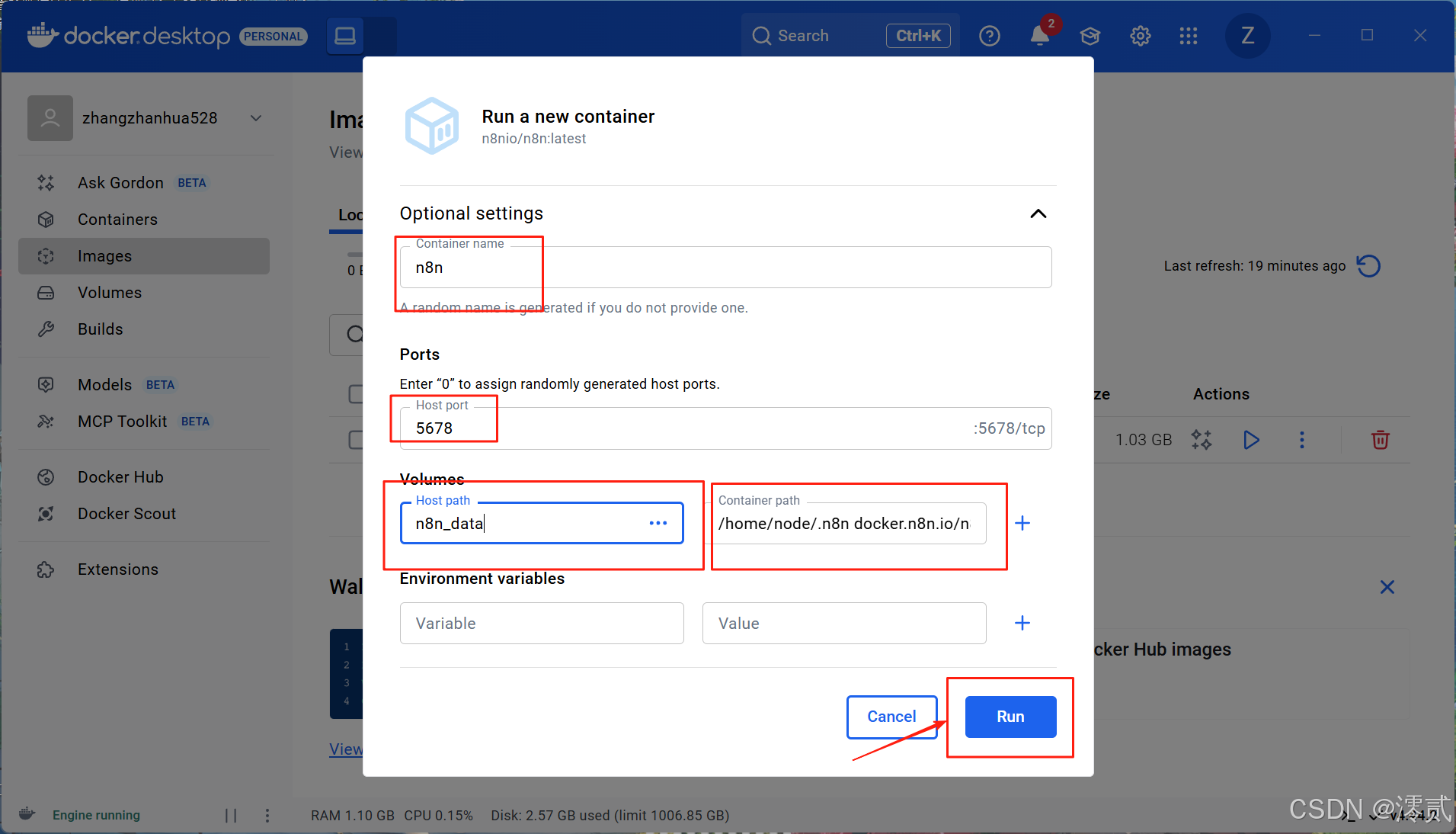Viewport: 1456px width, 834px height.
Task: Click the Disk usage status text
Action: [610, 816]
